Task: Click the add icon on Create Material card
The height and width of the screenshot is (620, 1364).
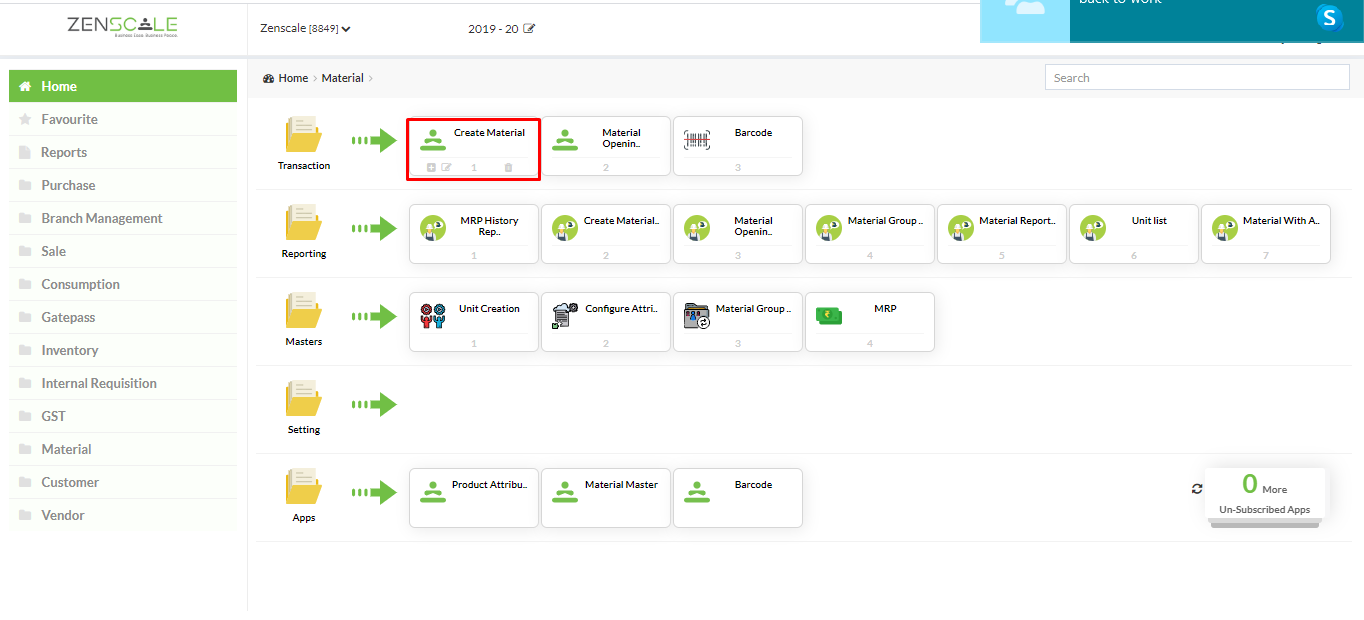Action: tap(431, 167)
